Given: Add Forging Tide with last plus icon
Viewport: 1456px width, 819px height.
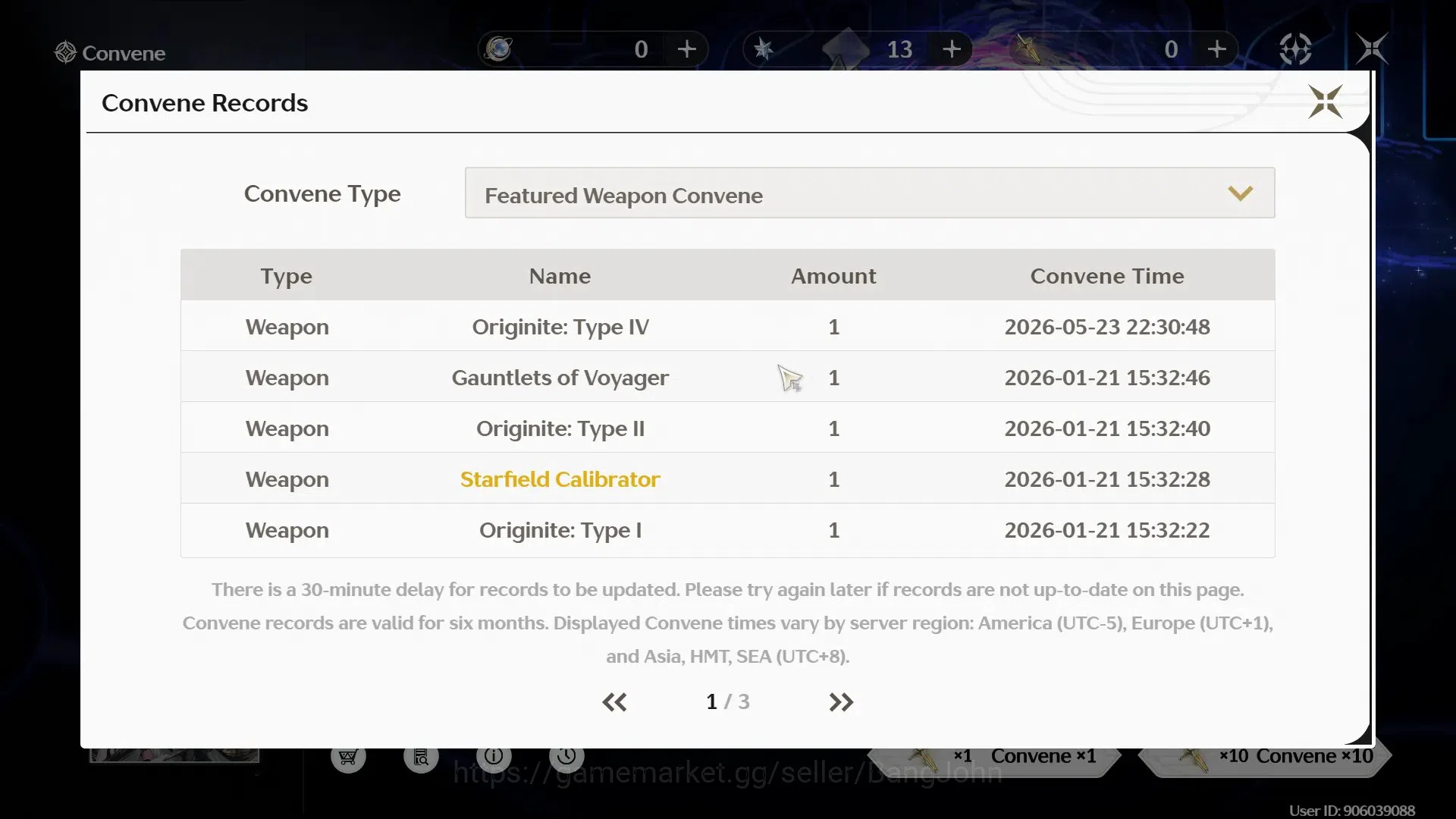Looking at the screenshot, I should click(x=1216, y=49).
